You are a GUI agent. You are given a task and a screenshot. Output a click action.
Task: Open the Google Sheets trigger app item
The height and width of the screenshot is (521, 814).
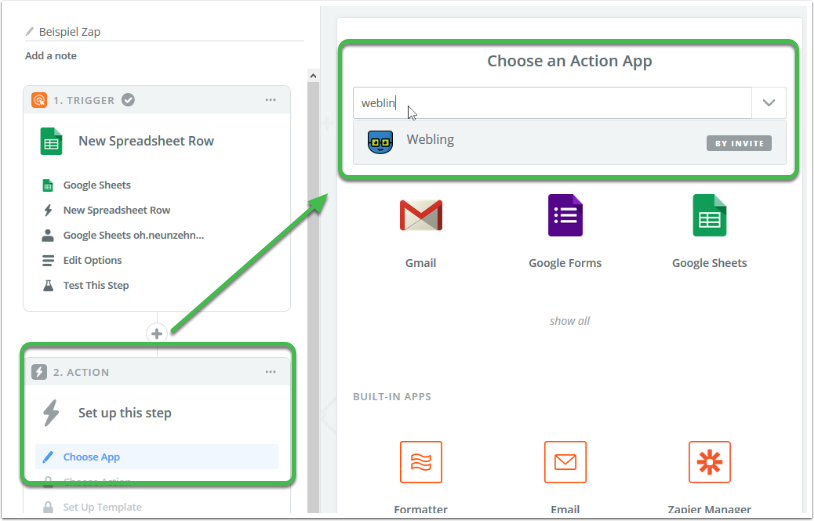[x=97, y=185]
